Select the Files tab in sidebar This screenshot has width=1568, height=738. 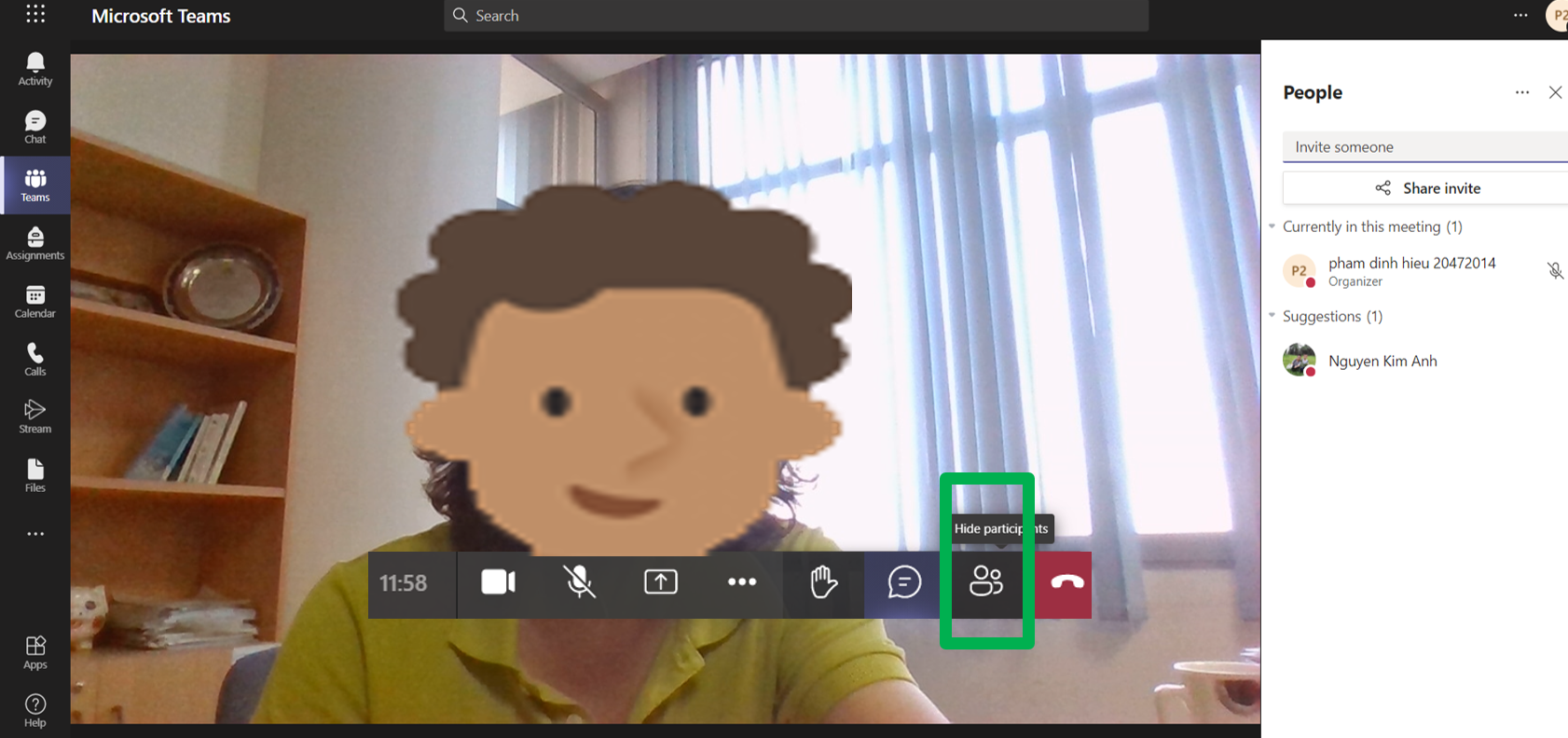tap(35, 475)
